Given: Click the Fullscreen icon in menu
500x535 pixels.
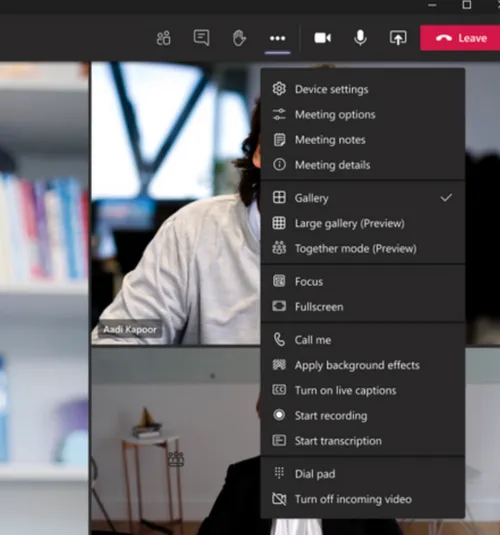Looking at the screenshot, I should pyautogui.click(x=279, y=306).
